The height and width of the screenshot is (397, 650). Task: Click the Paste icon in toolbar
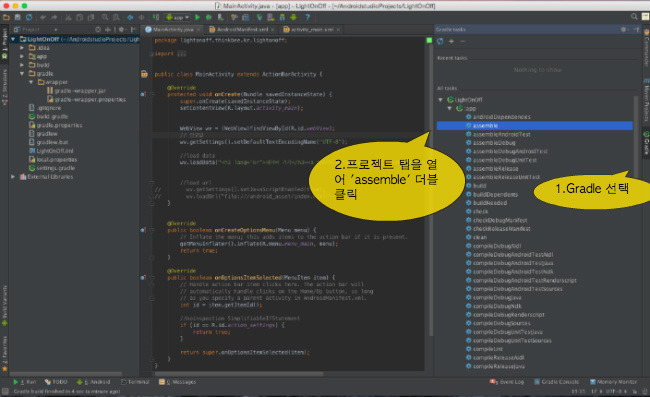click(x=91, y=17)
